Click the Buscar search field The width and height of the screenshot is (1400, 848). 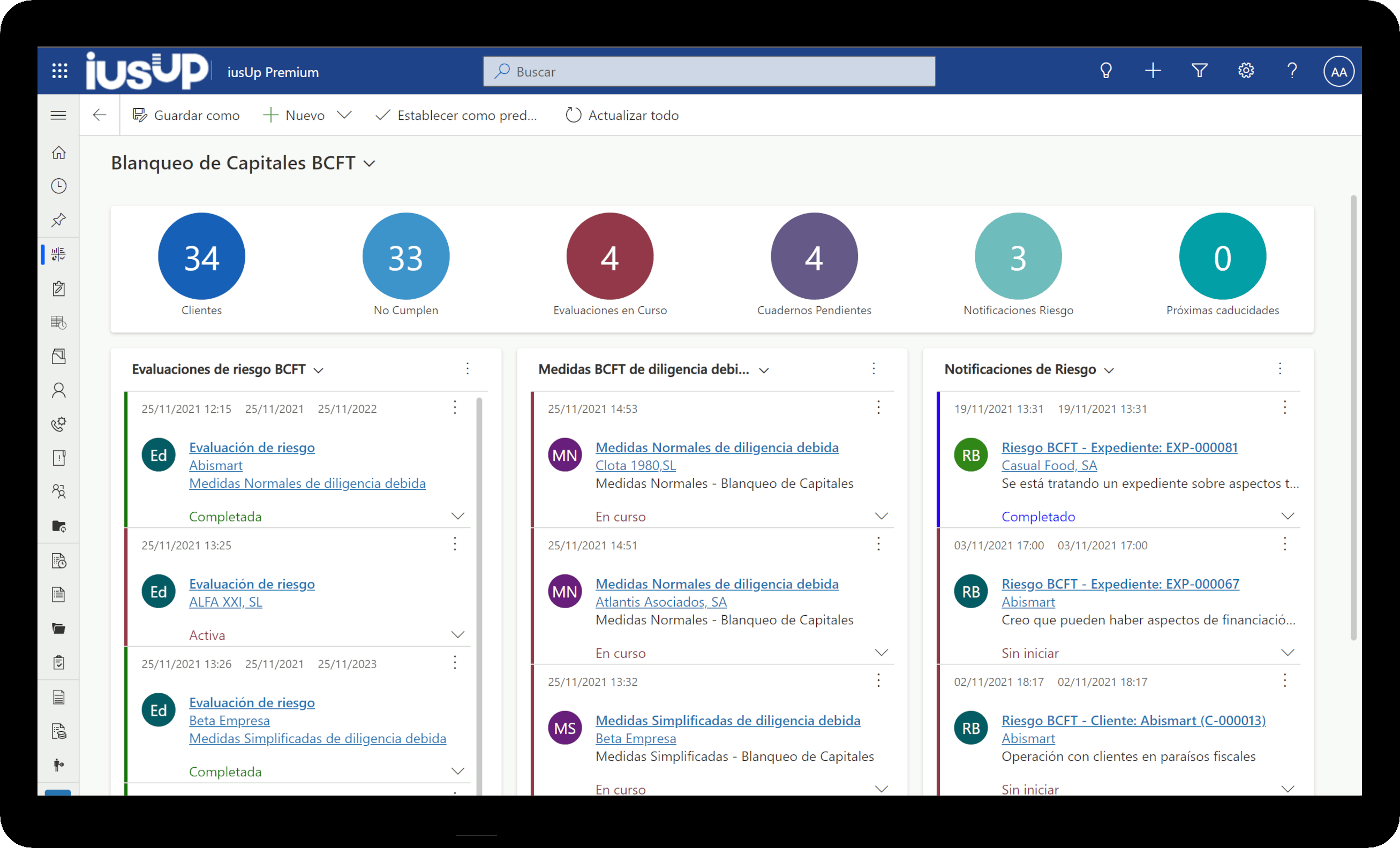[x=709, y=72]
